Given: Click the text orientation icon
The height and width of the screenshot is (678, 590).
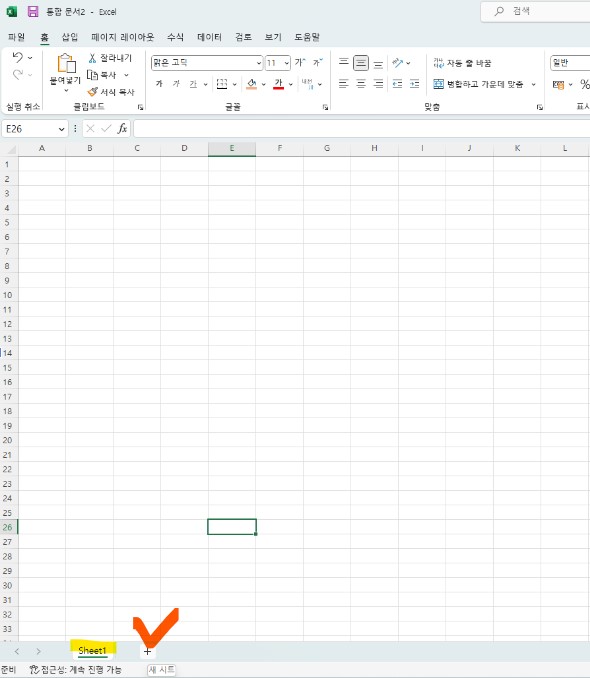Looking at the screenshot, I should click(398, 63).
